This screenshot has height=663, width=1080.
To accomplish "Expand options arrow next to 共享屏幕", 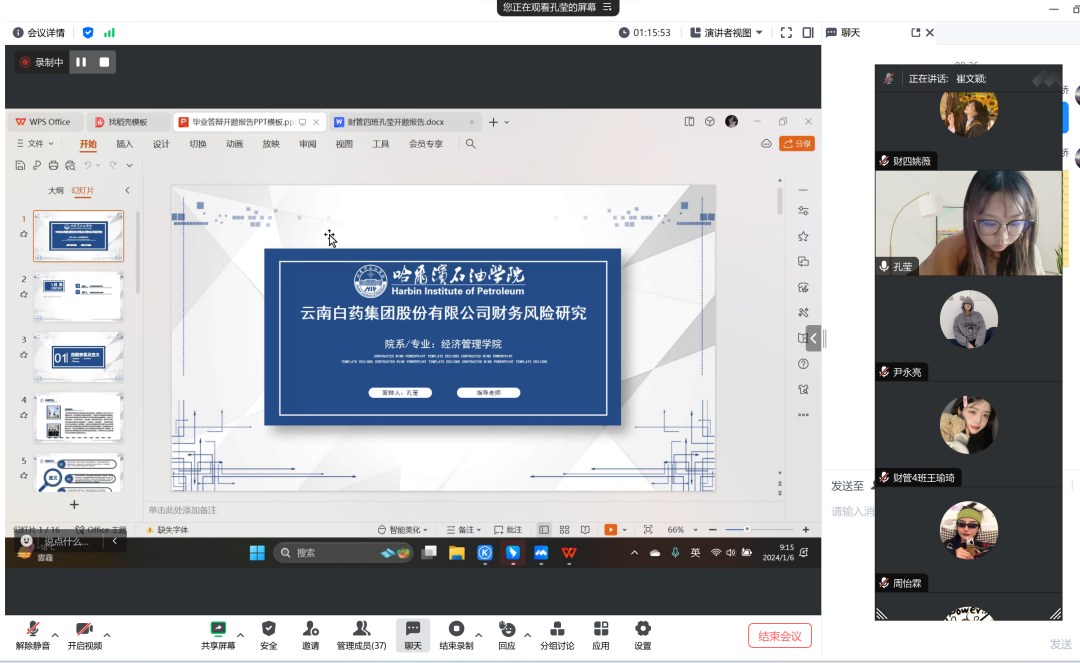I will [240, 635].
